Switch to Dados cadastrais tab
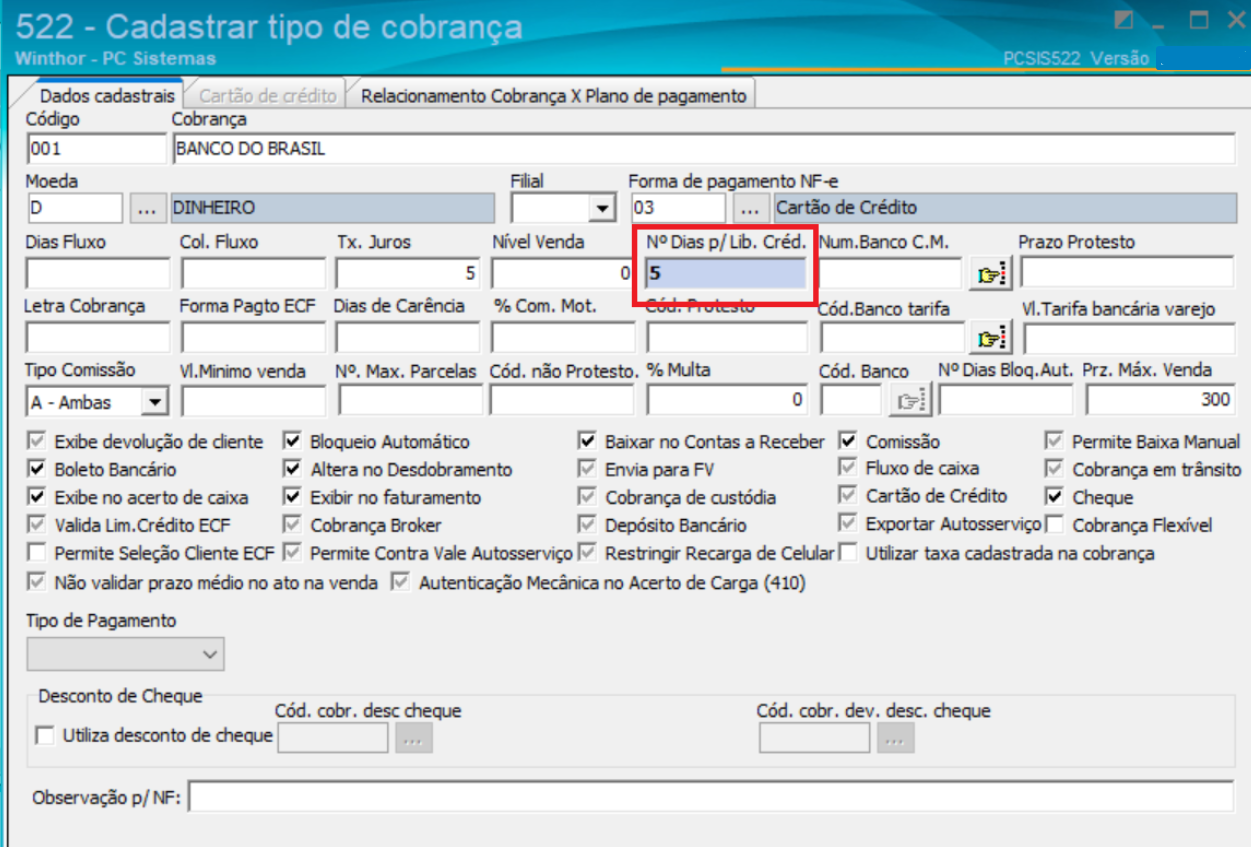This screenshot has width=1251, height=847. coord(107,96)
